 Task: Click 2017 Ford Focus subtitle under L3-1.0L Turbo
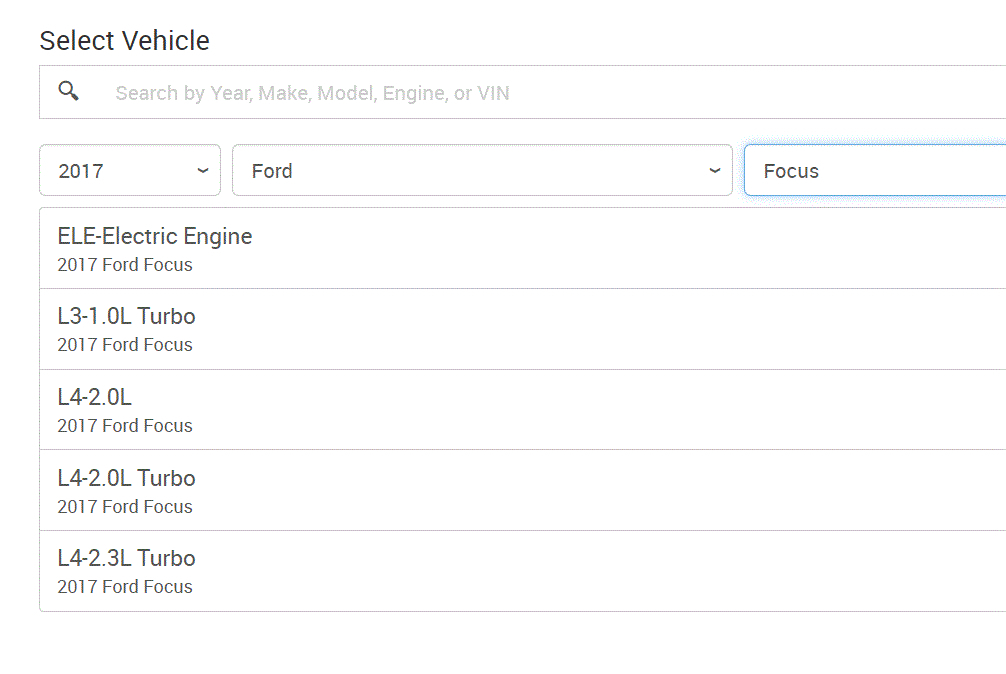coord(125,345)
